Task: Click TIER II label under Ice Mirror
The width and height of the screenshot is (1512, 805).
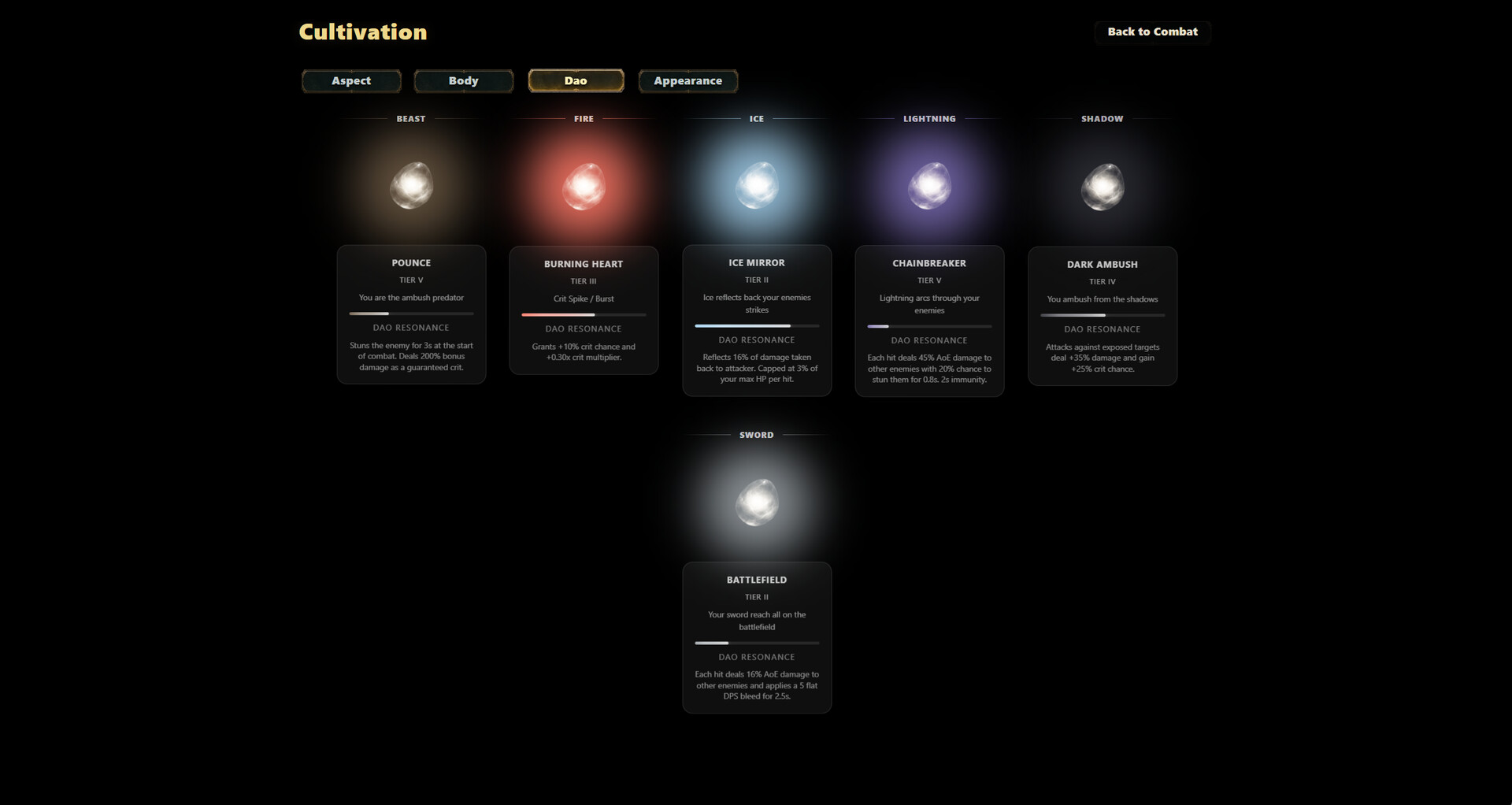Action: coord(757,280)
